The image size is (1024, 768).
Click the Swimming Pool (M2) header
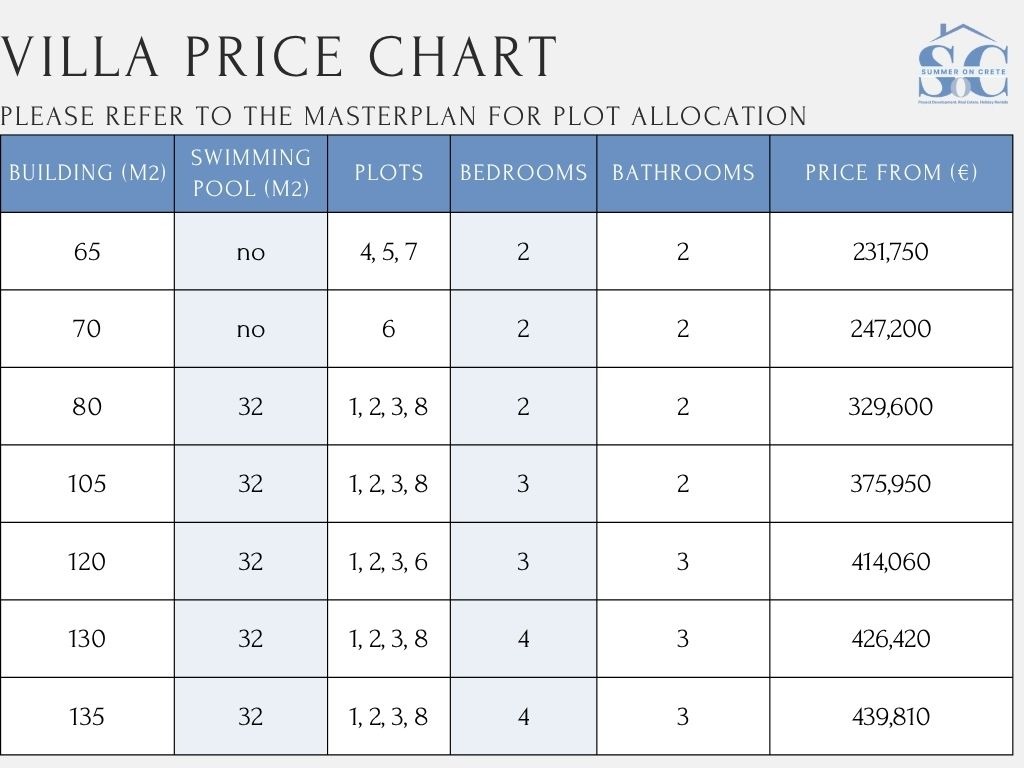coord(251,172)
